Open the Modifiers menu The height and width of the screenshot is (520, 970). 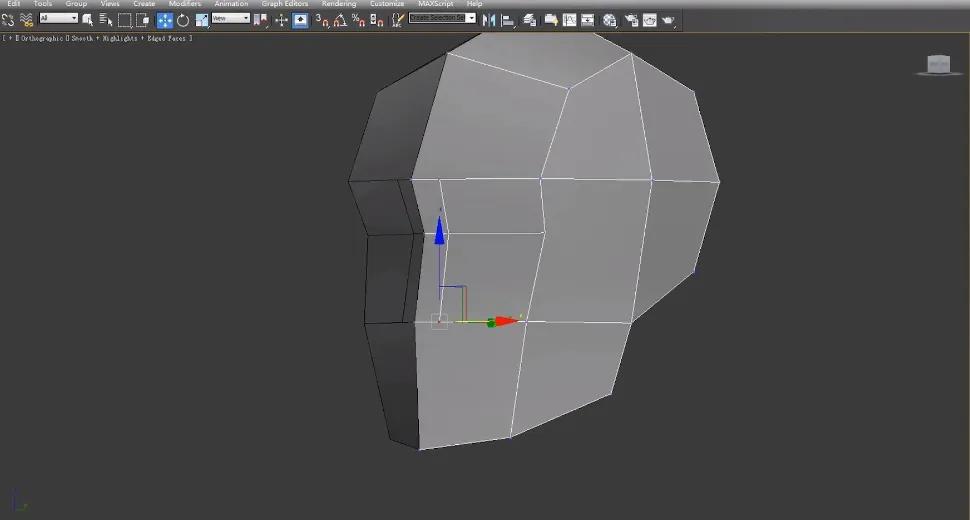(184, 4)
